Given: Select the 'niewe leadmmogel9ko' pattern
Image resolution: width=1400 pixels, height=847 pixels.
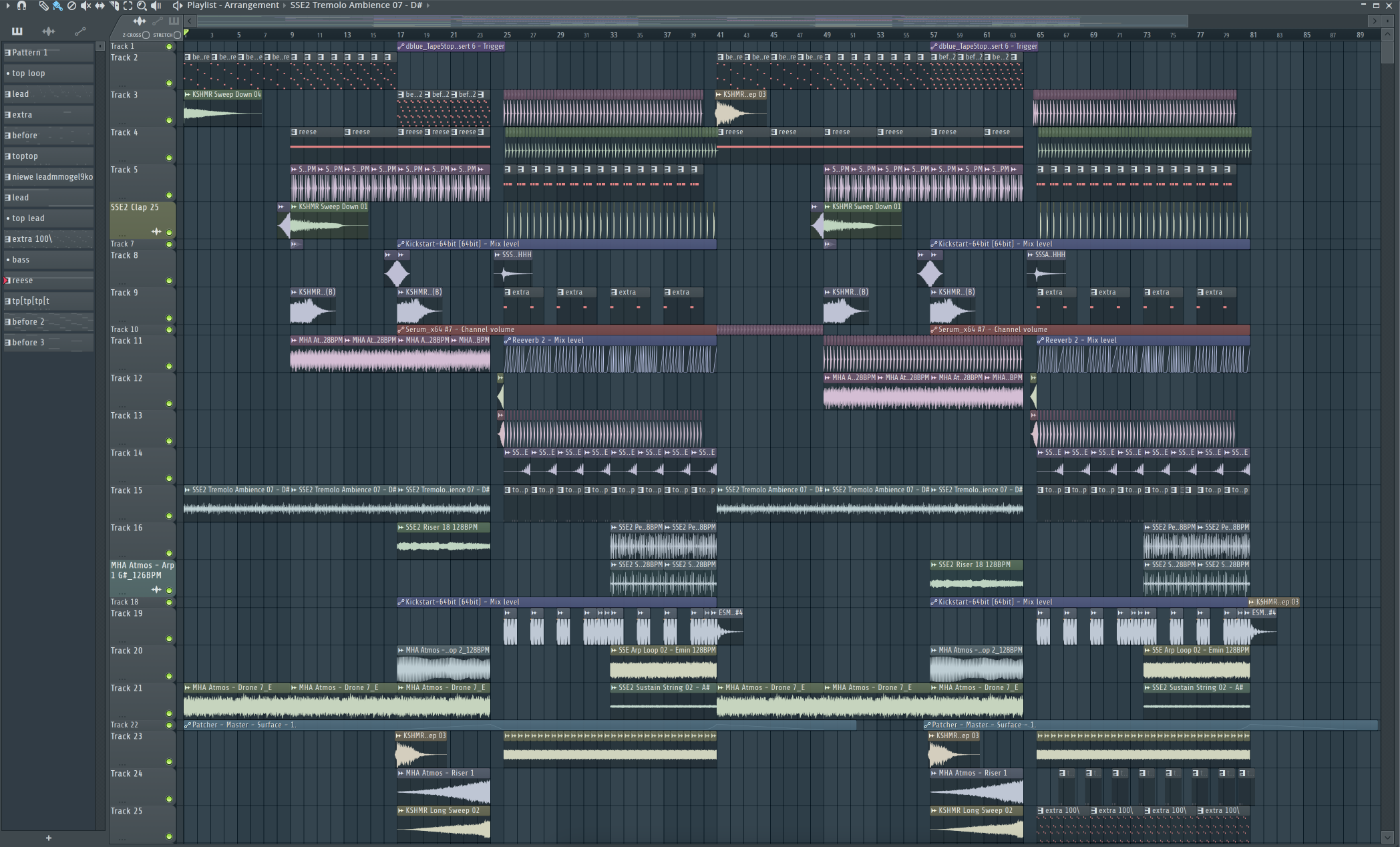Looking at the screenshot, I should [x=48, y=176].
